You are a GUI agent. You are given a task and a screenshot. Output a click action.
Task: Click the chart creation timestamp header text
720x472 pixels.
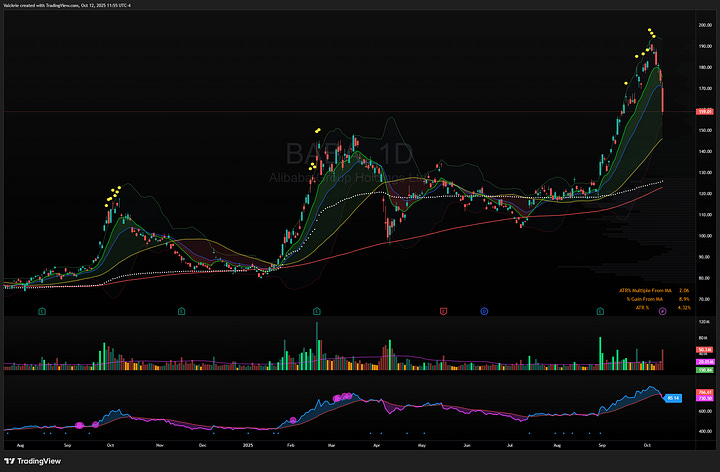[x=67, y=6]
